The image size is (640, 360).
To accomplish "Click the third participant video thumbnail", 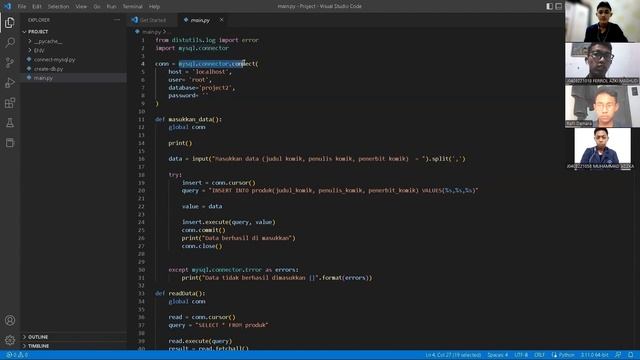I will [602, 106].
